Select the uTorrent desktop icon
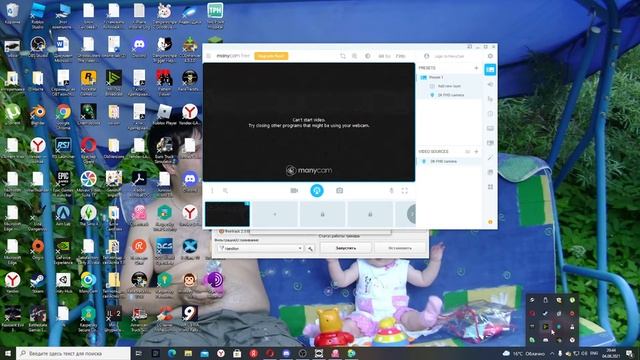Viewport: 640px width, 360px height. pyautogui.click(x=12, y=114)
